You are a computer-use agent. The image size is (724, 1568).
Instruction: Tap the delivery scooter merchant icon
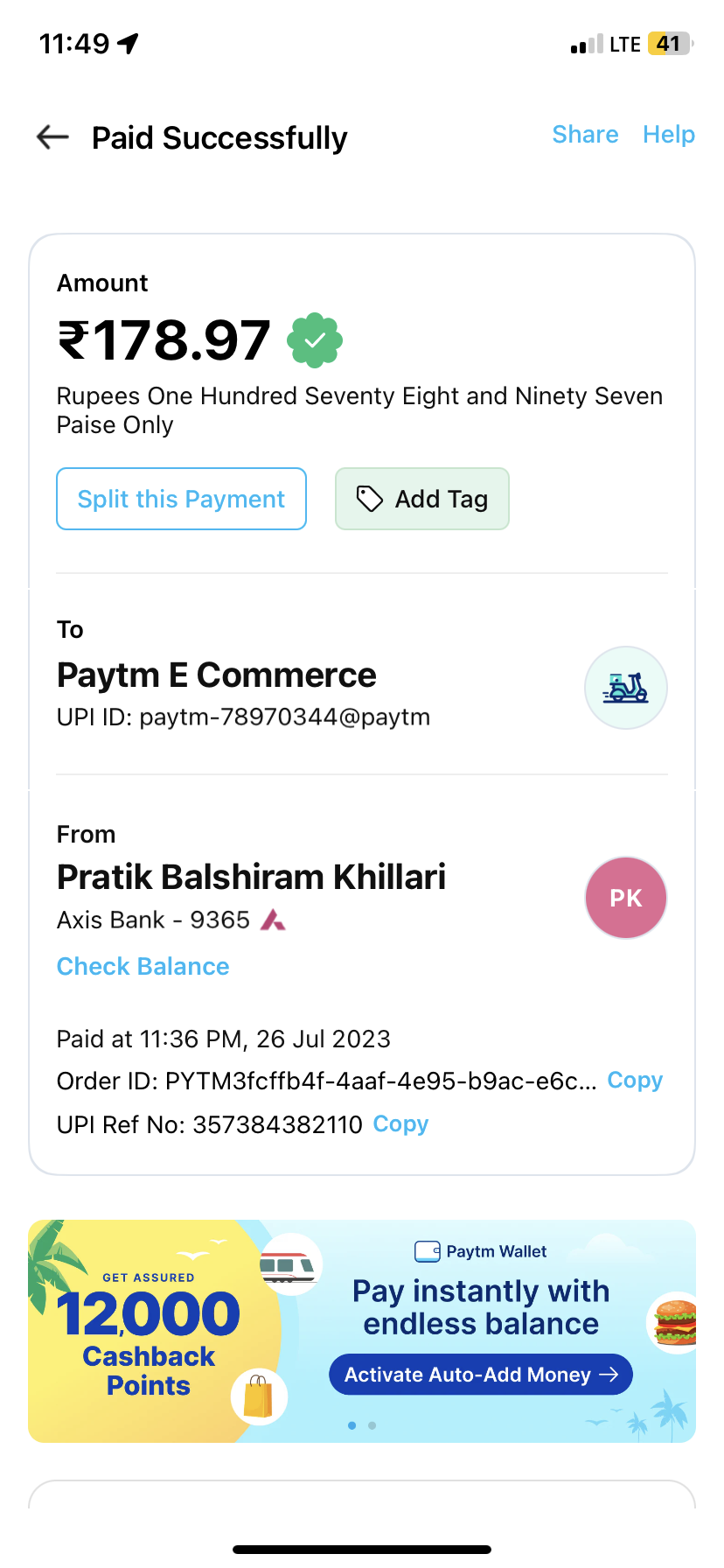click(625, 688)
